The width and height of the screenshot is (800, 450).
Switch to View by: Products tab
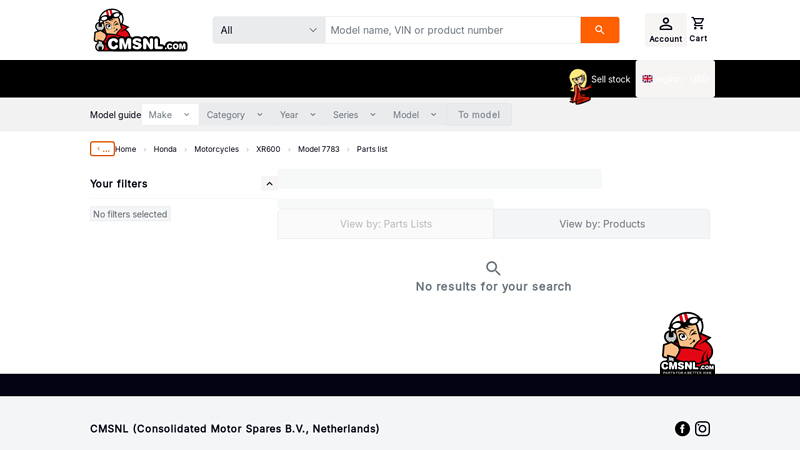point(602,224)
